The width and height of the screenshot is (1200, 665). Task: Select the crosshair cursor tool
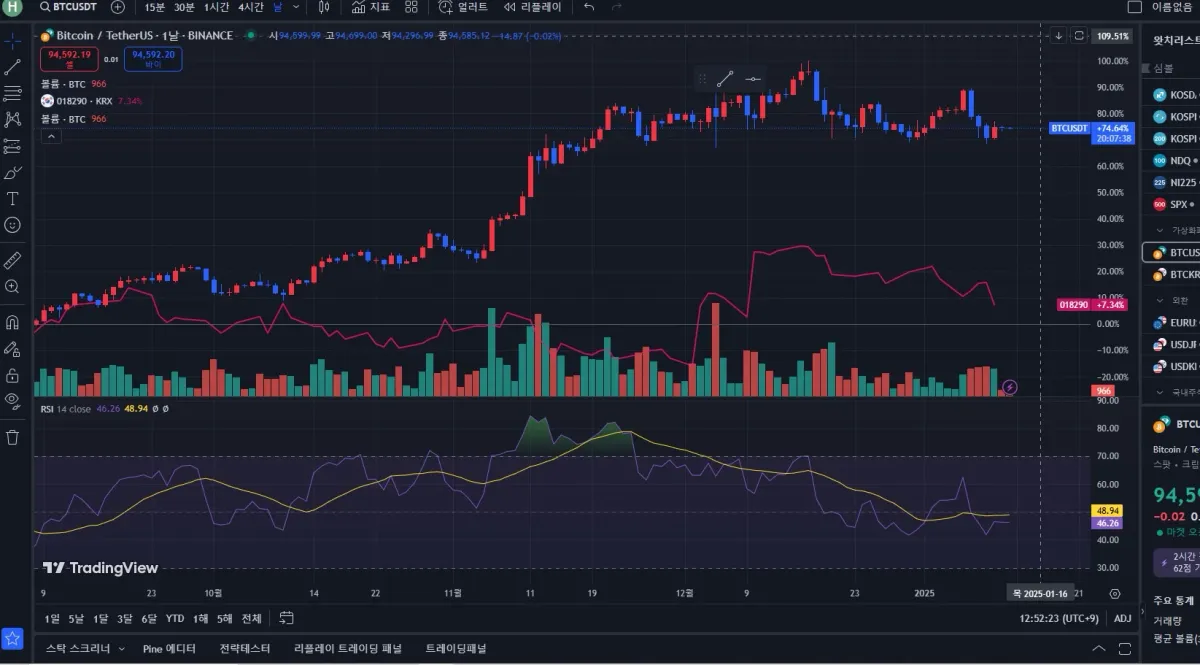tap(12, 41)
